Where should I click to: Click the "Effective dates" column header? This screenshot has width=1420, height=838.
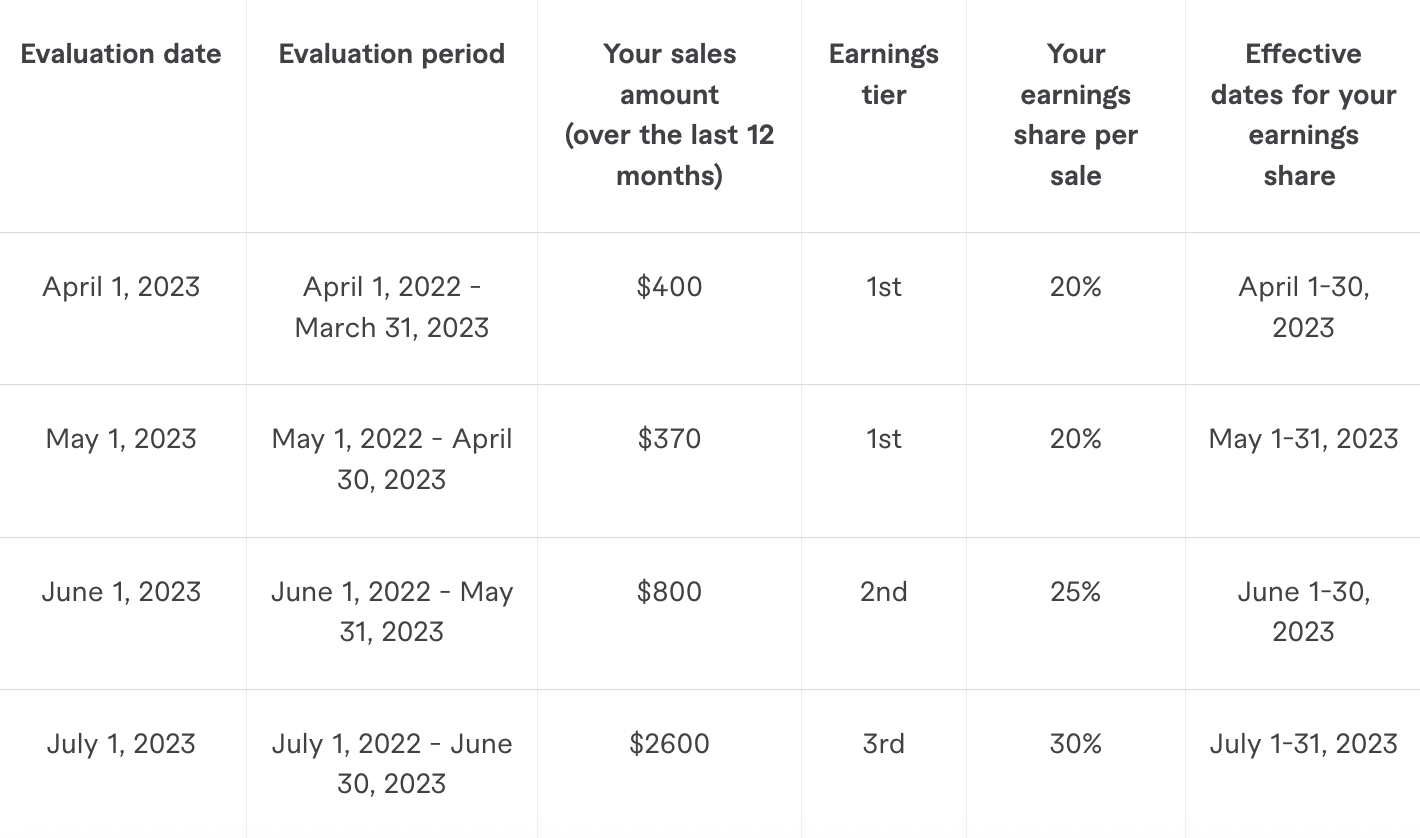click(x=1303, y=114)
